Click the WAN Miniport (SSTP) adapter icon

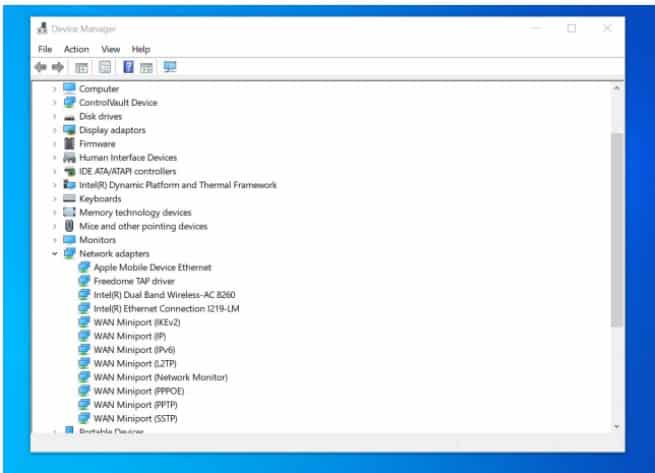[84, 418]
